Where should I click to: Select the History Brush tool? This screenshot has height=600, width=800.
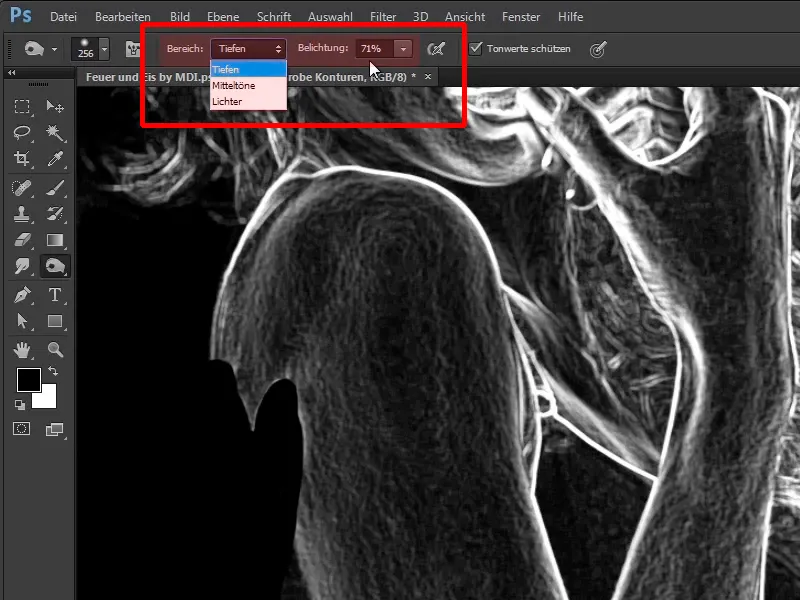pyautogui.click(x=55, y=214)
